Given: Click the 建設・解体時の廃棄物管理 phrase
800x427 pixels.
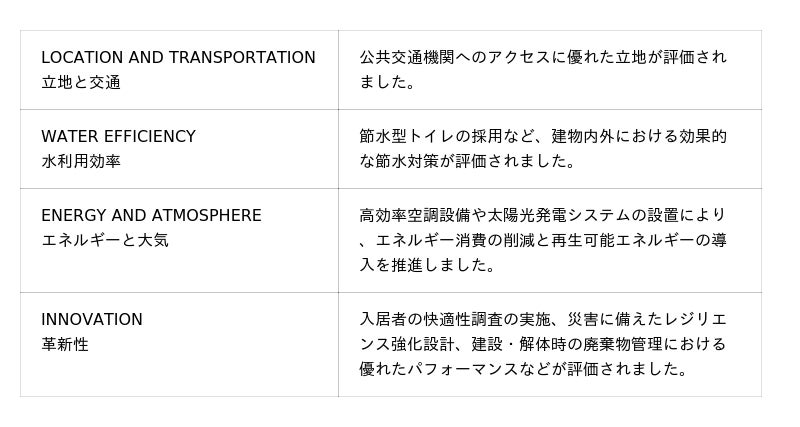Looking at the screenshot, I should (x=583, y=344).
